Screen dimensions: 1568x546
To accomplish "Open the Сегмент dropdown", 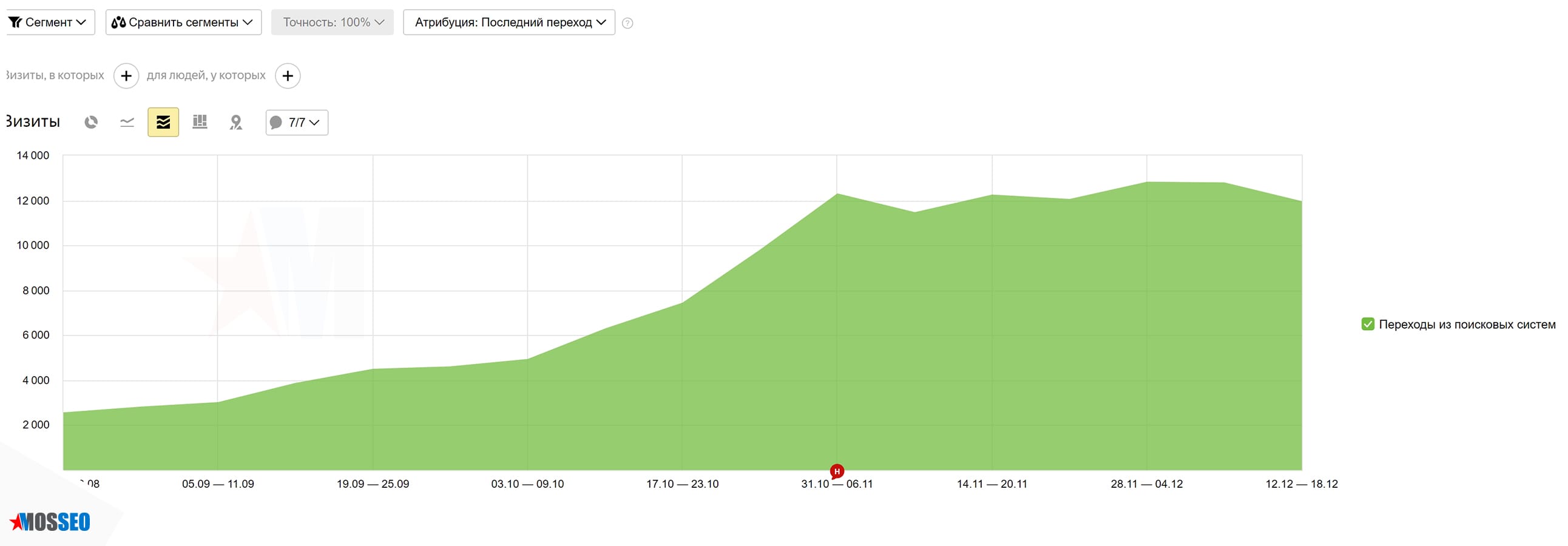I will [x=48, y=22].
